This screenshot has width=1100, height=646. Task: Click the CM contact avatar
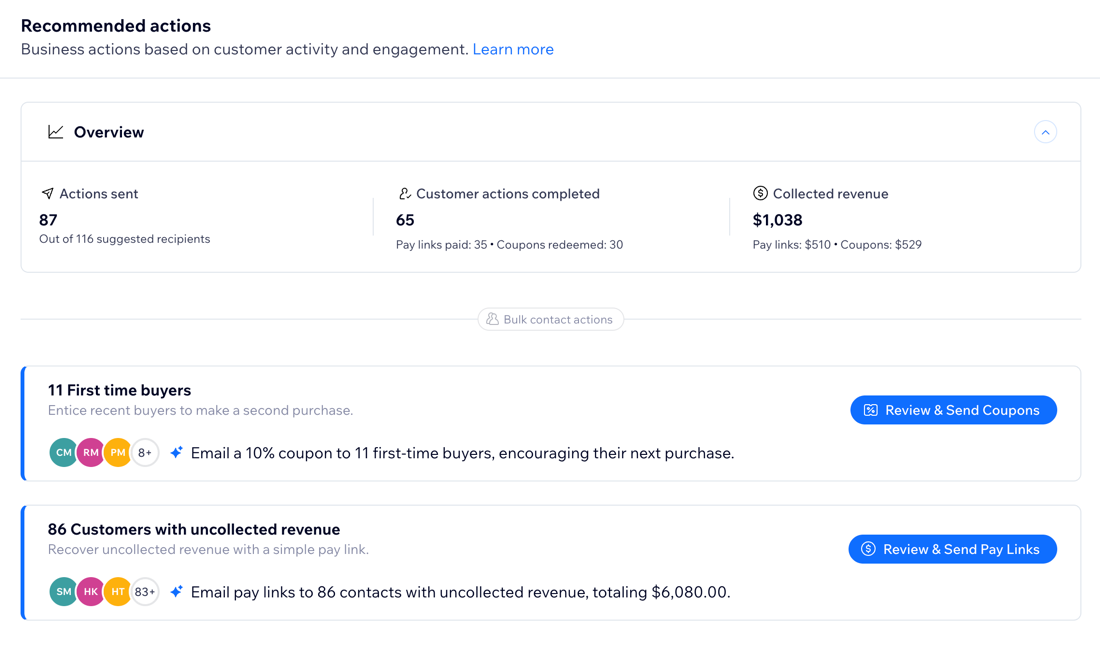pos(63,452)
